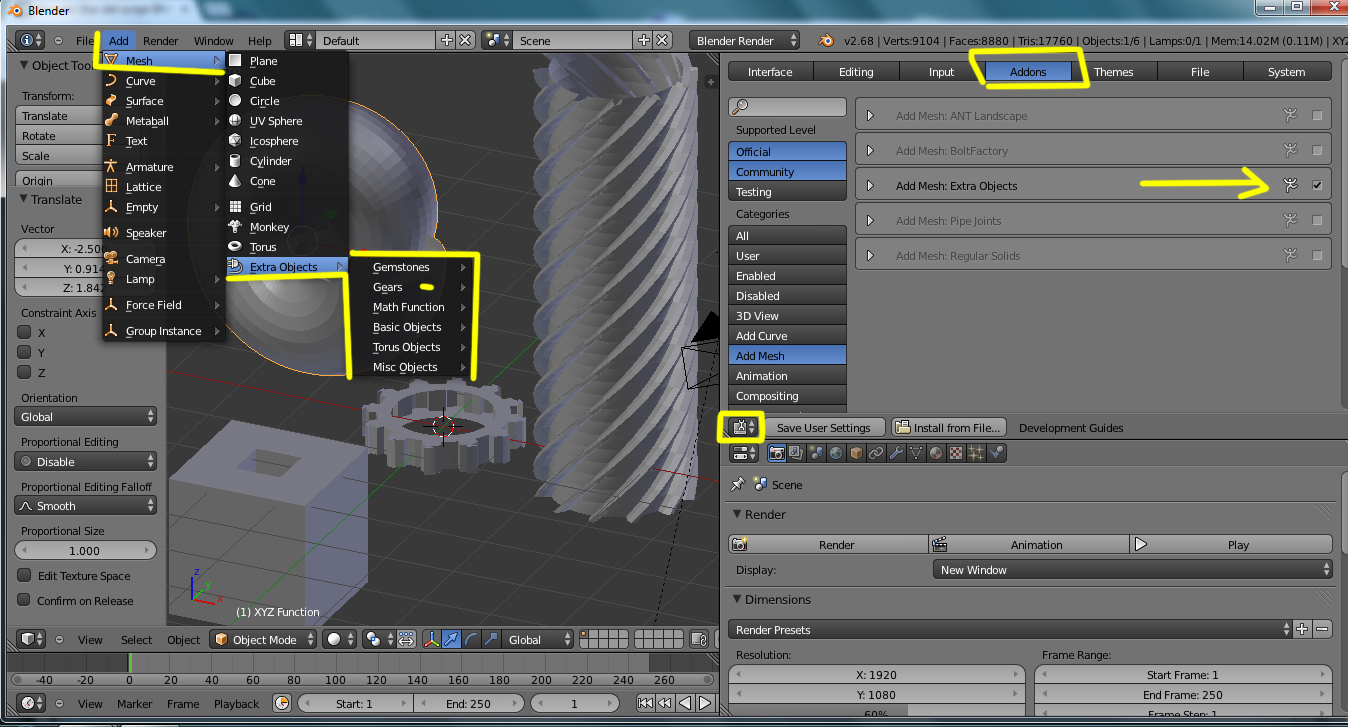Click Install from File button
Viewport: 1348px width, 727px height.
pyautogui.click(x=948, y=428)
